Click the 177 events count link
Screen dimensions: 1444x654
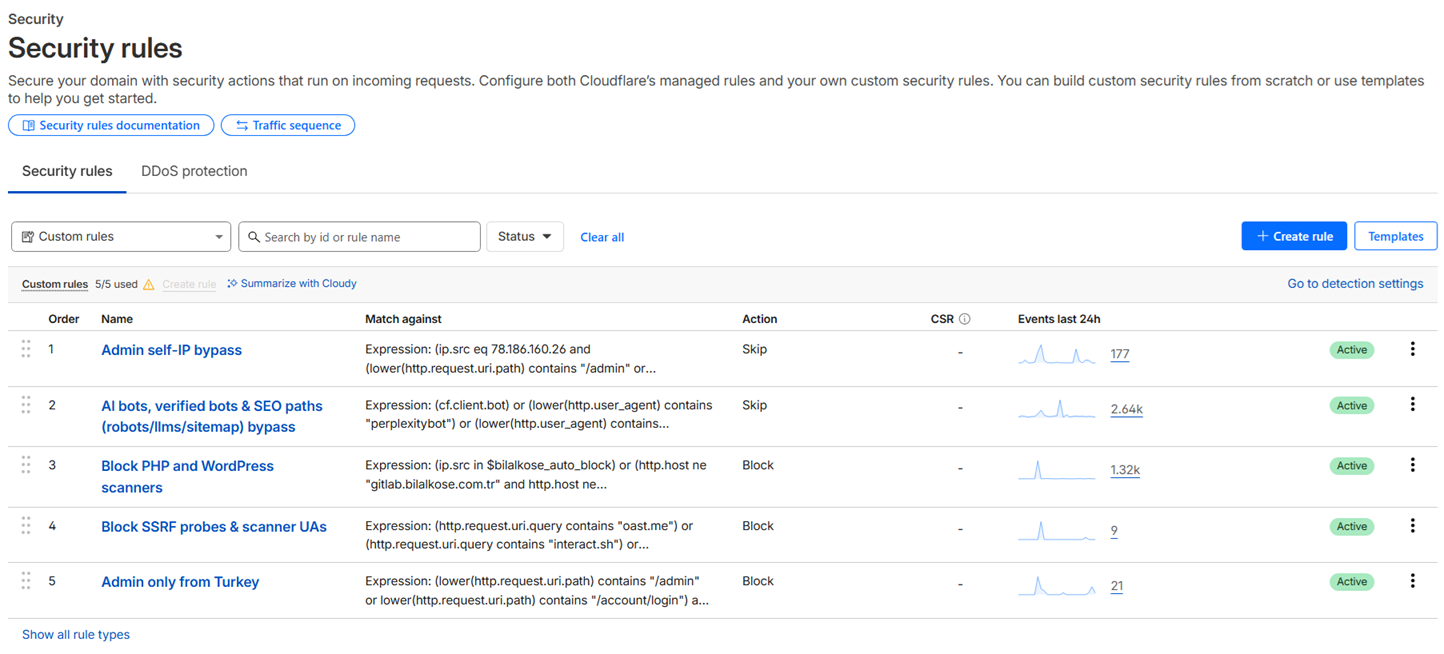click(1120, 354)
